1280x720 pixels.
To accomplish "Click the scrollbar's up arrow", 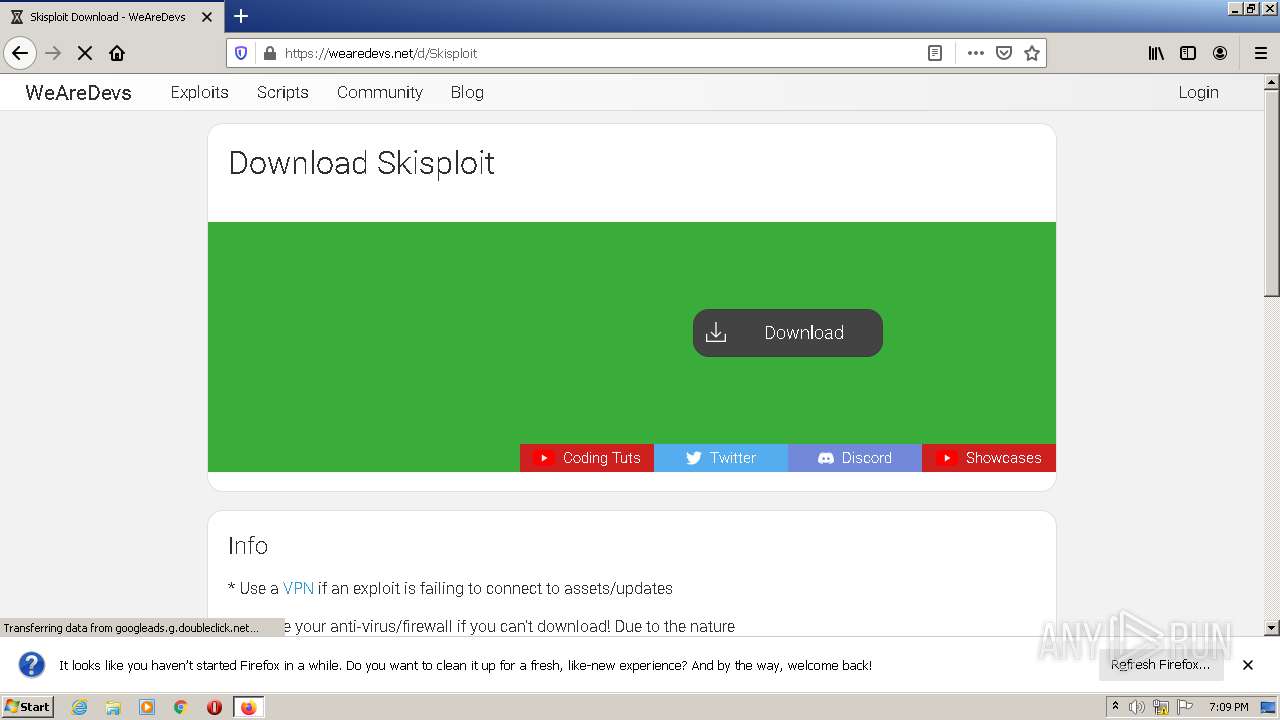I will [1272, 82].
